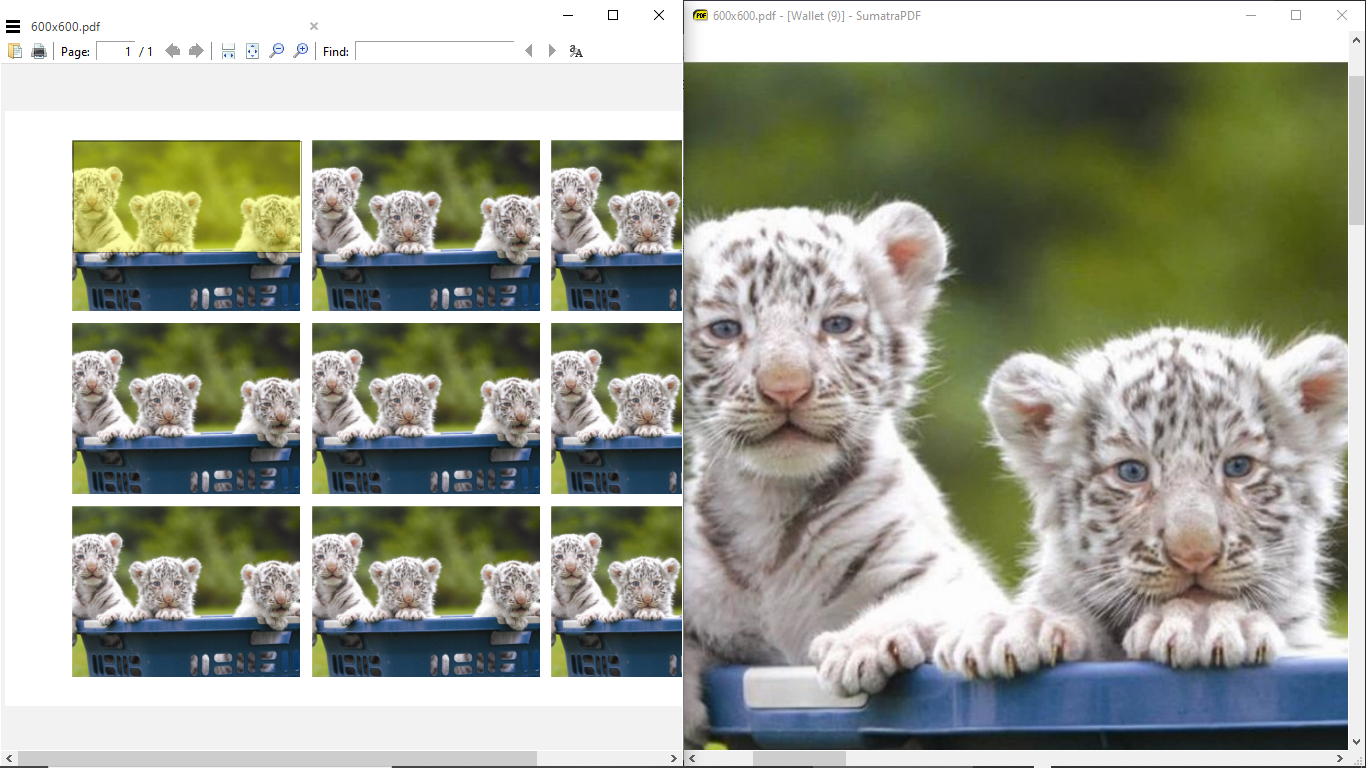Zoom out with the magnifier minus icon
Image resolution: width=1366 pixels, height=768 pixels.
tap(276, 50)
